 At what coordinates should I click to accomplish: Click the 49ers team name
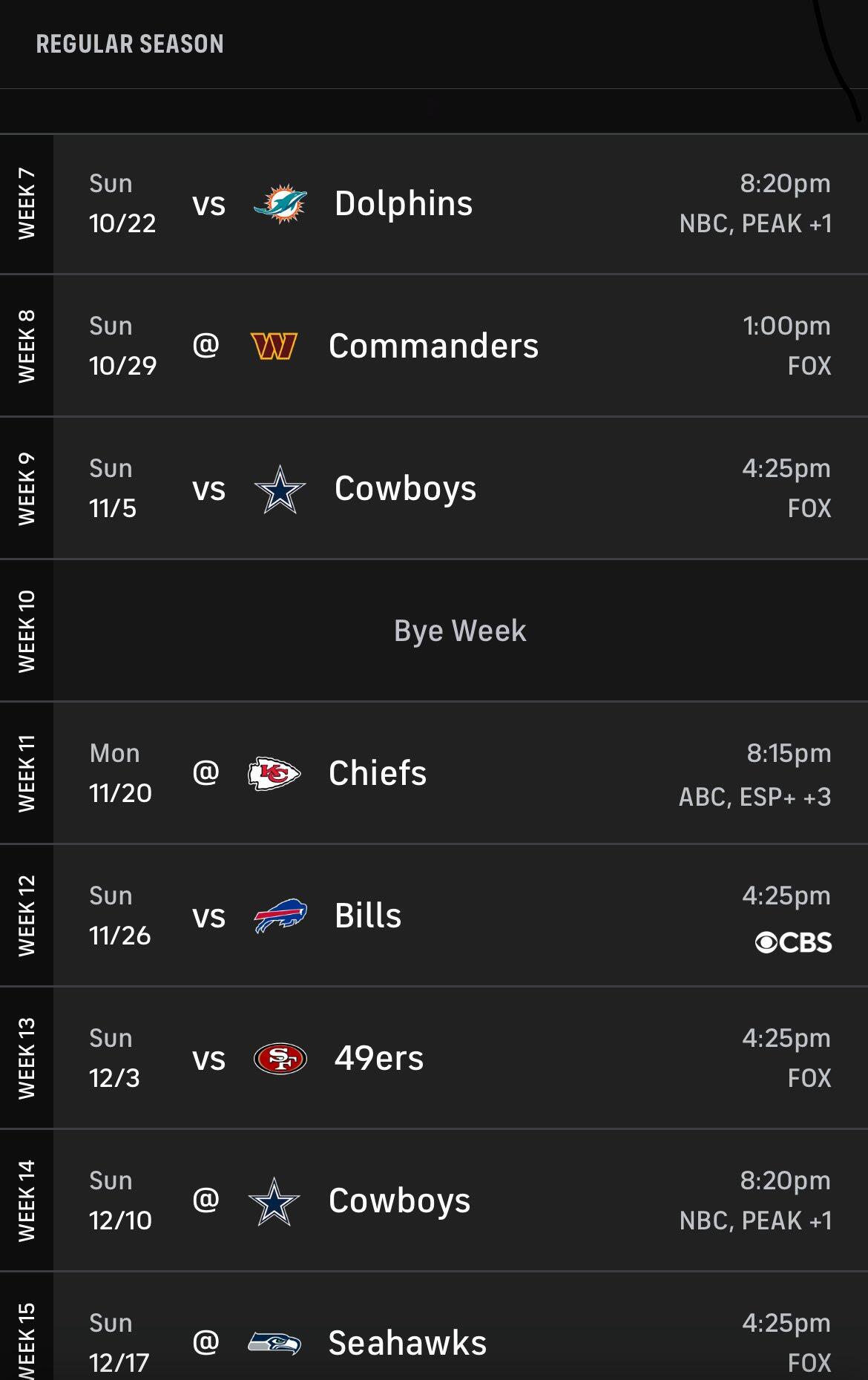click(379, 1059)
